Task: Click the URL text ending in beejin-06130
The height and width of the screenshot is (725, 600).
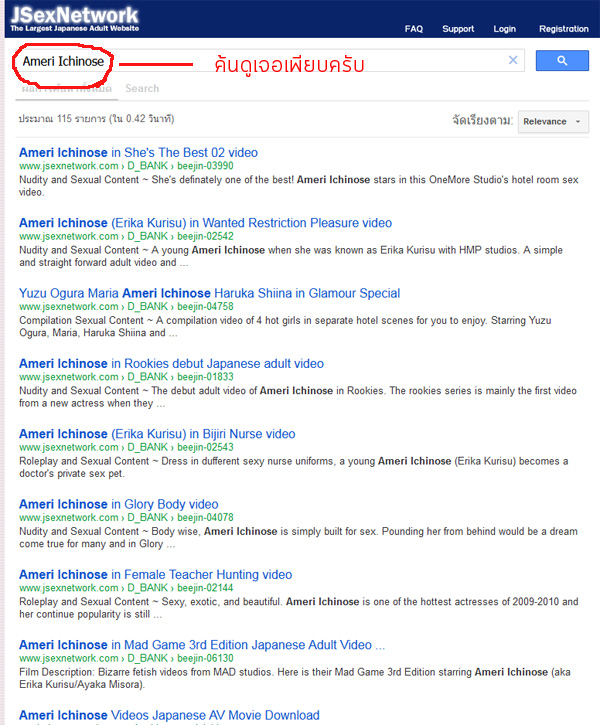Action: (x=126, y=658)
